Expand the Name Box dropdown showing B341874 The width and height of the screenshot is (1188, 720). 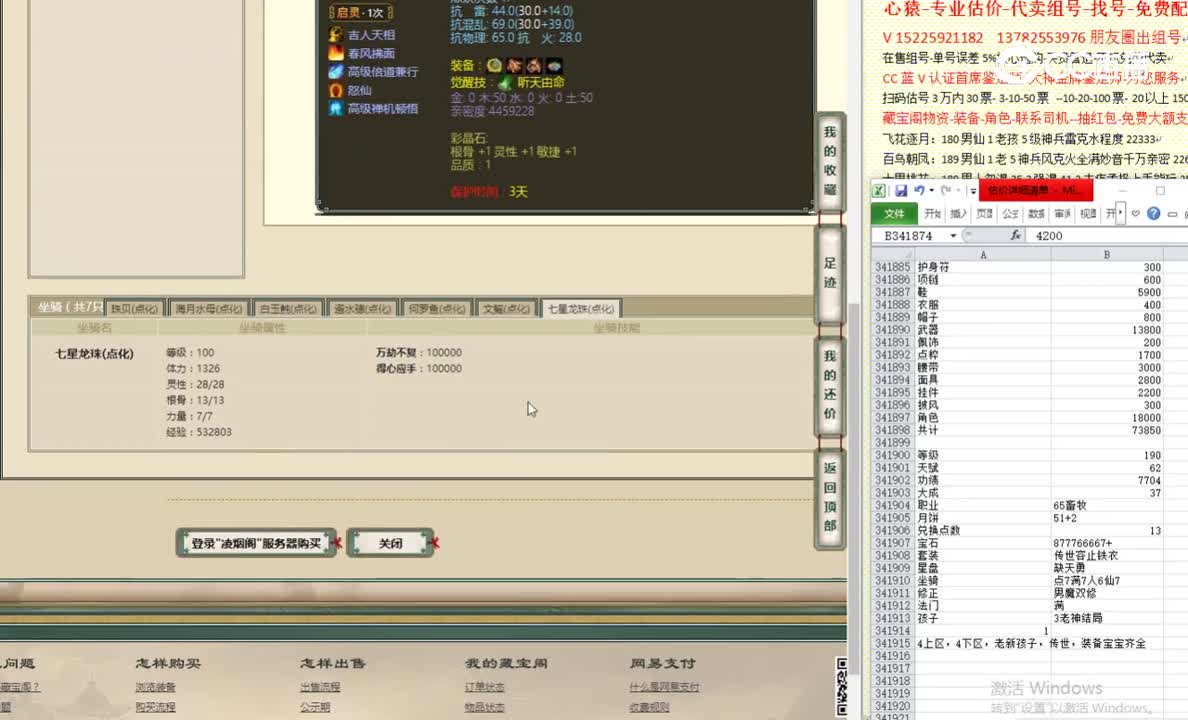(x=952, y=235)
